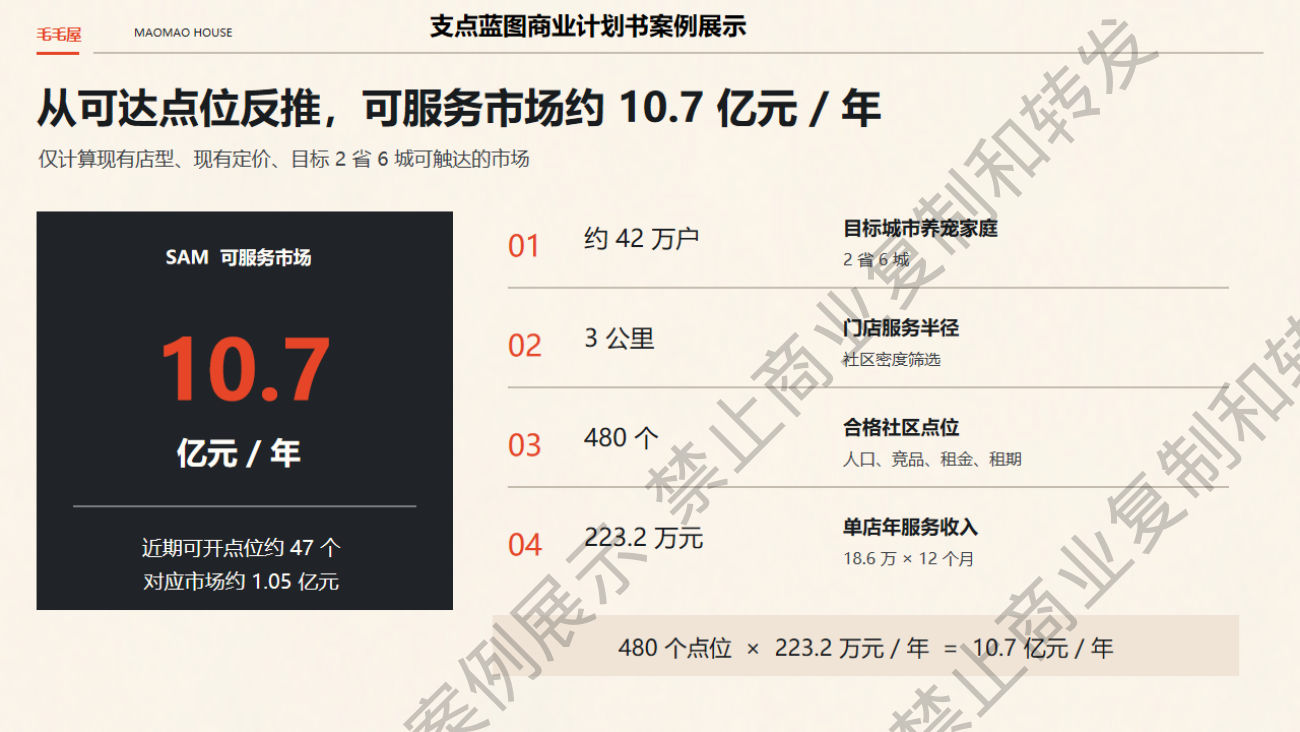Click the note 2 省 6 城
1300x732 pixels.
(x=876, y=260)
